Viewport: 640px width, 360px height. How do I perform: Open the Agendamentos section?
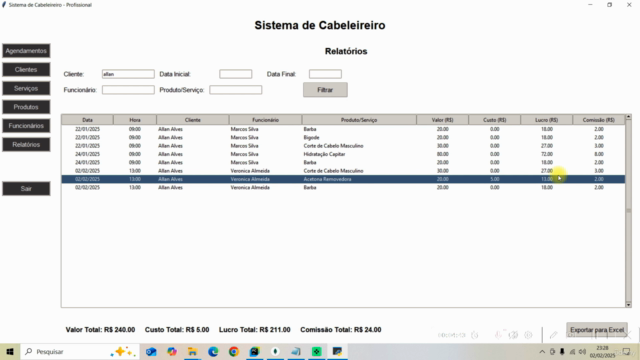click(x=26, y=51)
